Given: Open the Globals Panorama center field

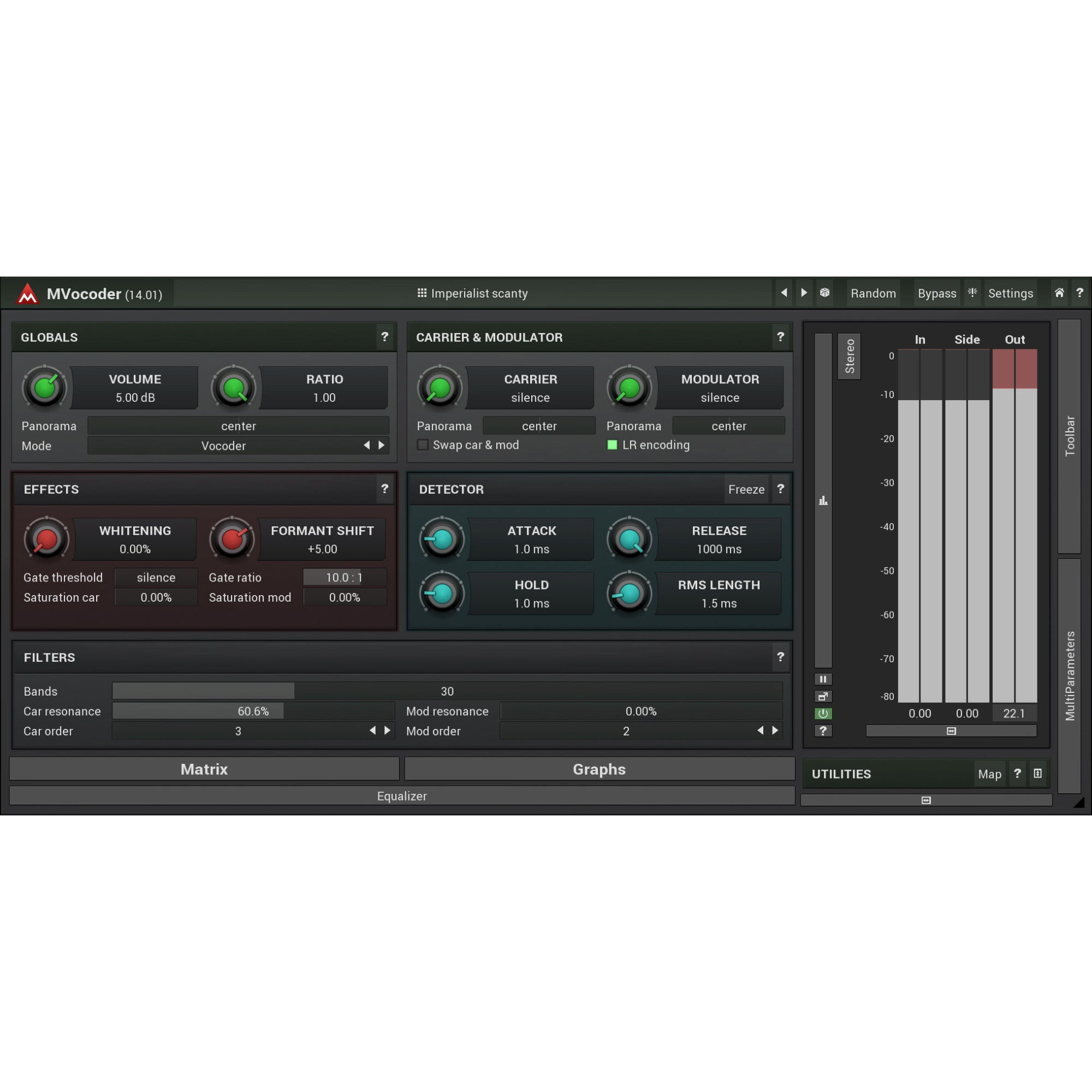Looking at the screenshot, I should 239,426.
